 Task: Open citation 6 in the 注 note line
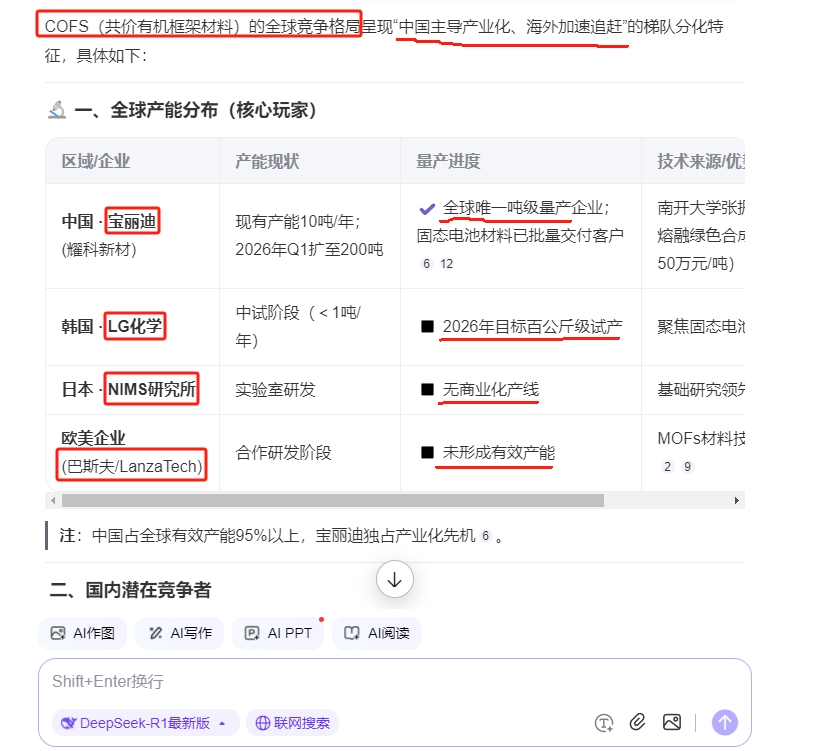(x=485, y=536)
